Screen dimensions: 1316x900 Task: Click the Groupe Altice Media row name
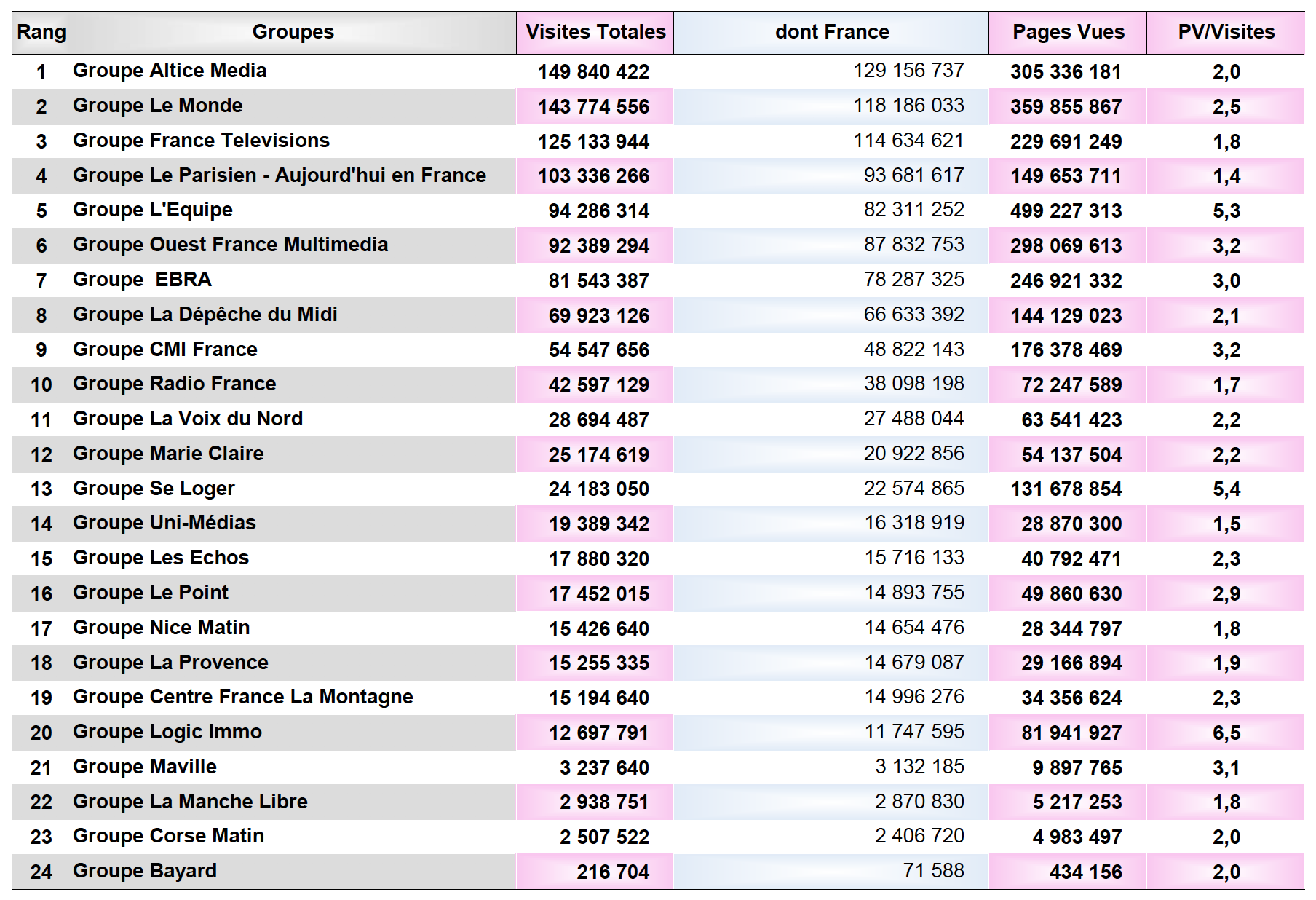pyautogui.click(x=170, y=71)
